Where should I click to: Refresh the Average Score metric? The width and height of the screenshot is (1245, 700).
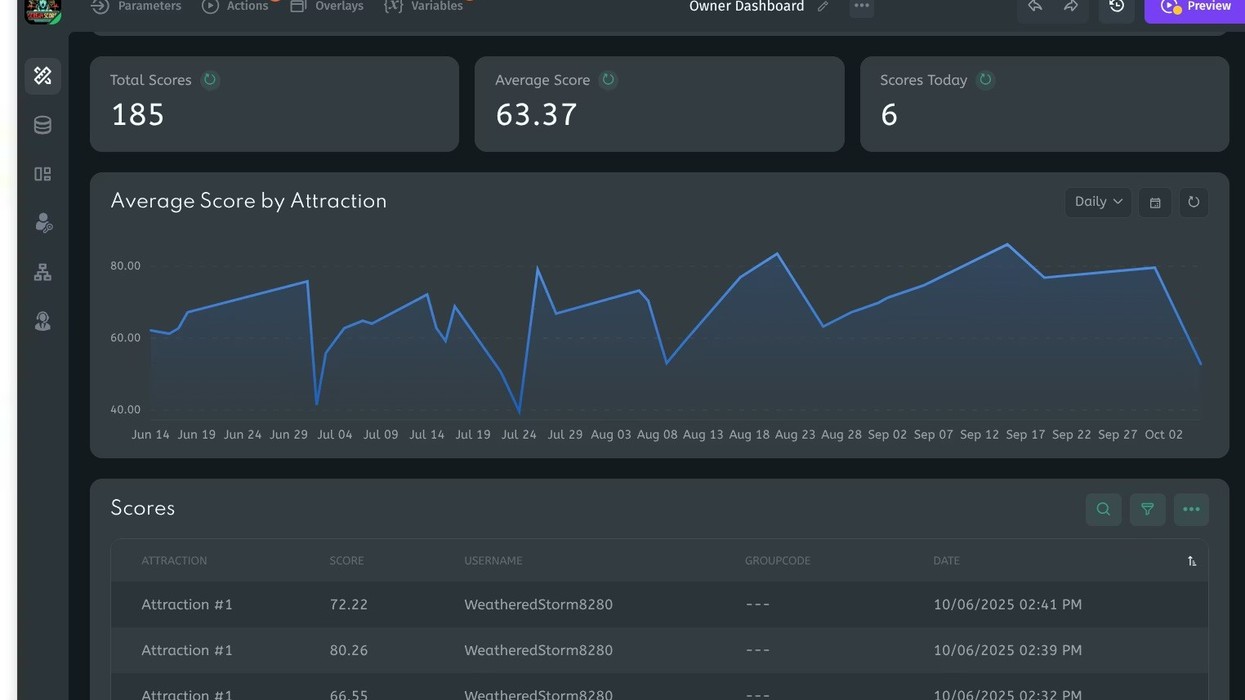pyautogui.click(x=607, y=79)
